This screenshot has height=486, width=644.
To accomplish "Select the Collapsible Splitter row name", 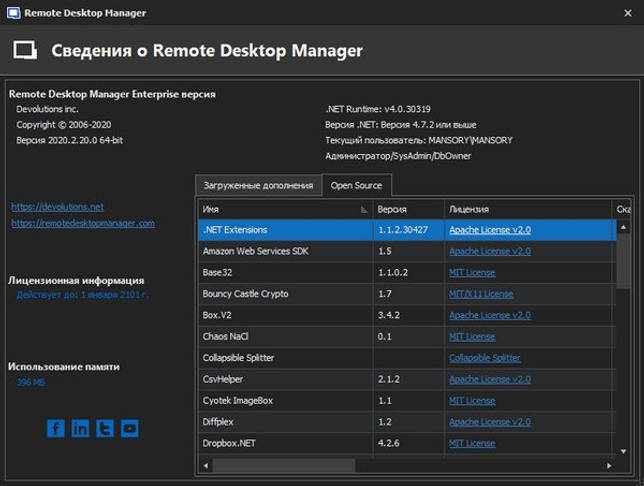I will click(238, 358).
